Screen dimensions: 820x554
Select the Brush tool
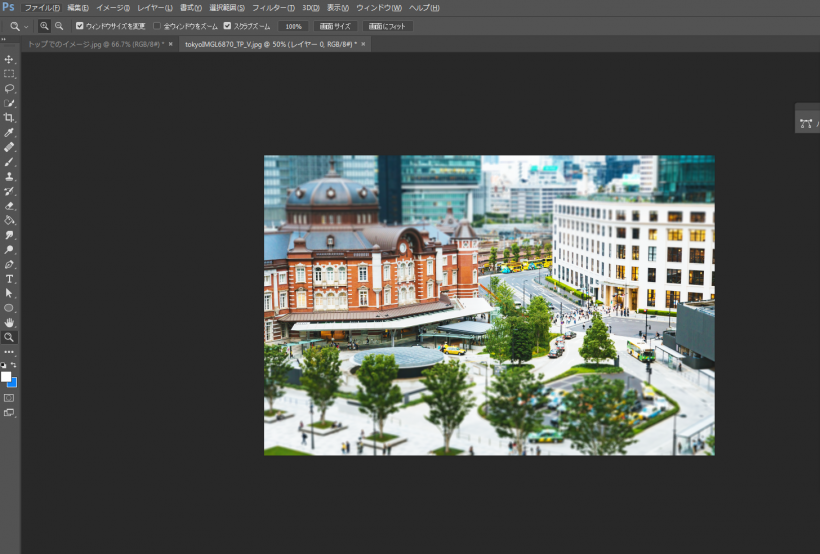(x=9, y=161)
